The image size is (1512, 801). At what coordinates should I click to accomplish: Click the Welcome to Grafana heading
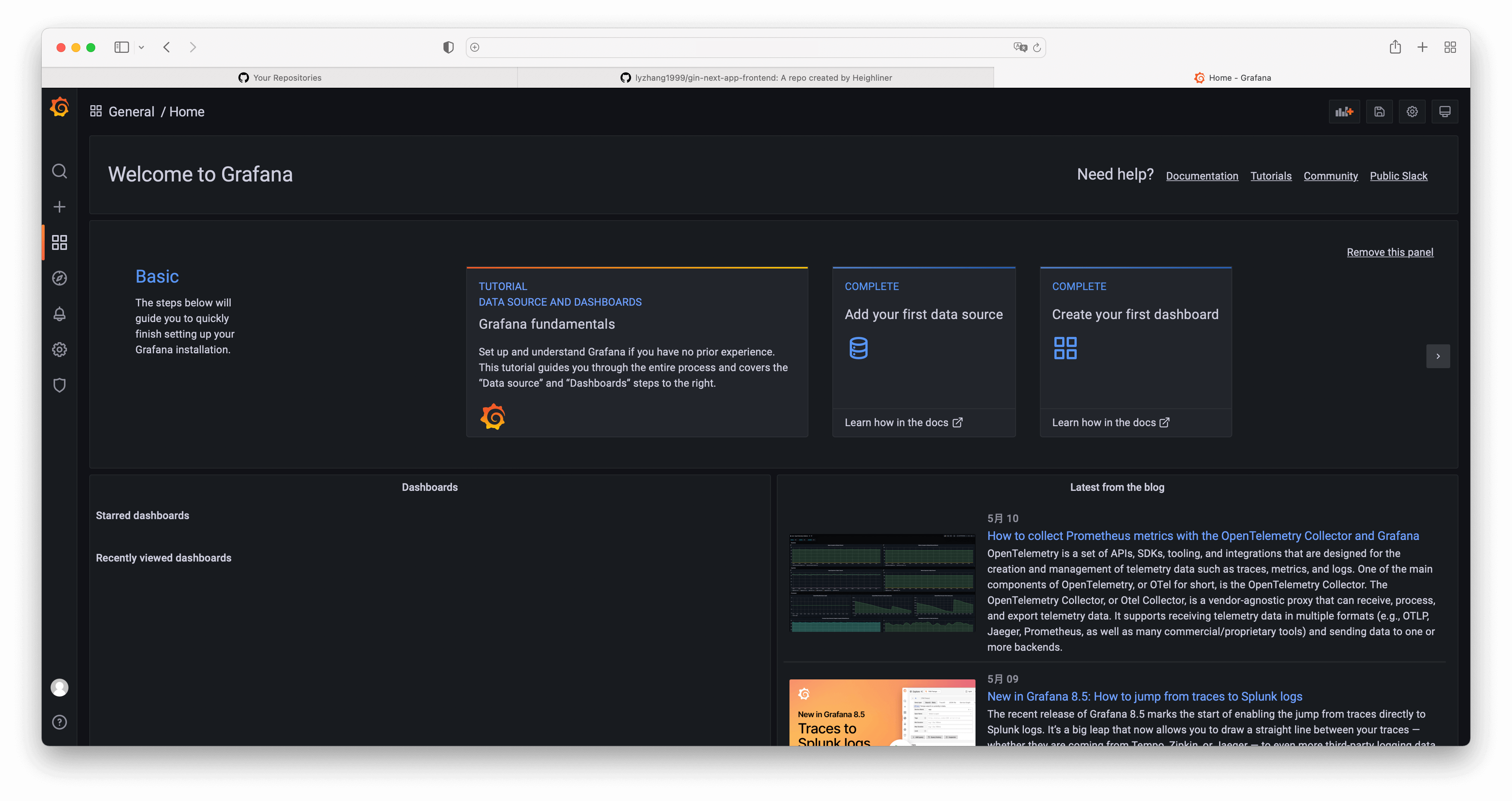(200, 174)
